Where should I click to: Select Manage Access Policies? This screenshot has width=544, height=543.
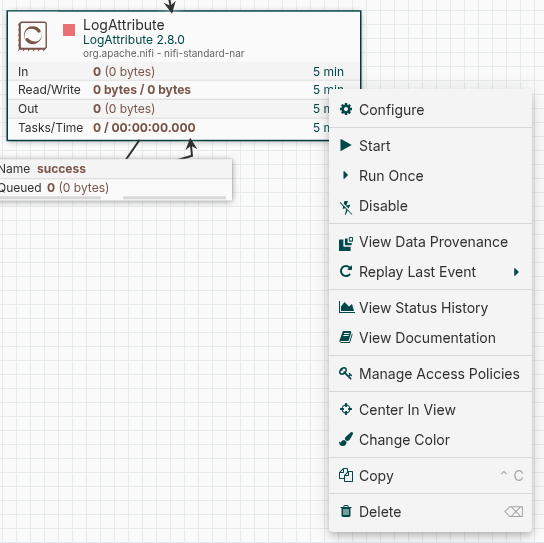pyautogui.click(x=430, y=374)
